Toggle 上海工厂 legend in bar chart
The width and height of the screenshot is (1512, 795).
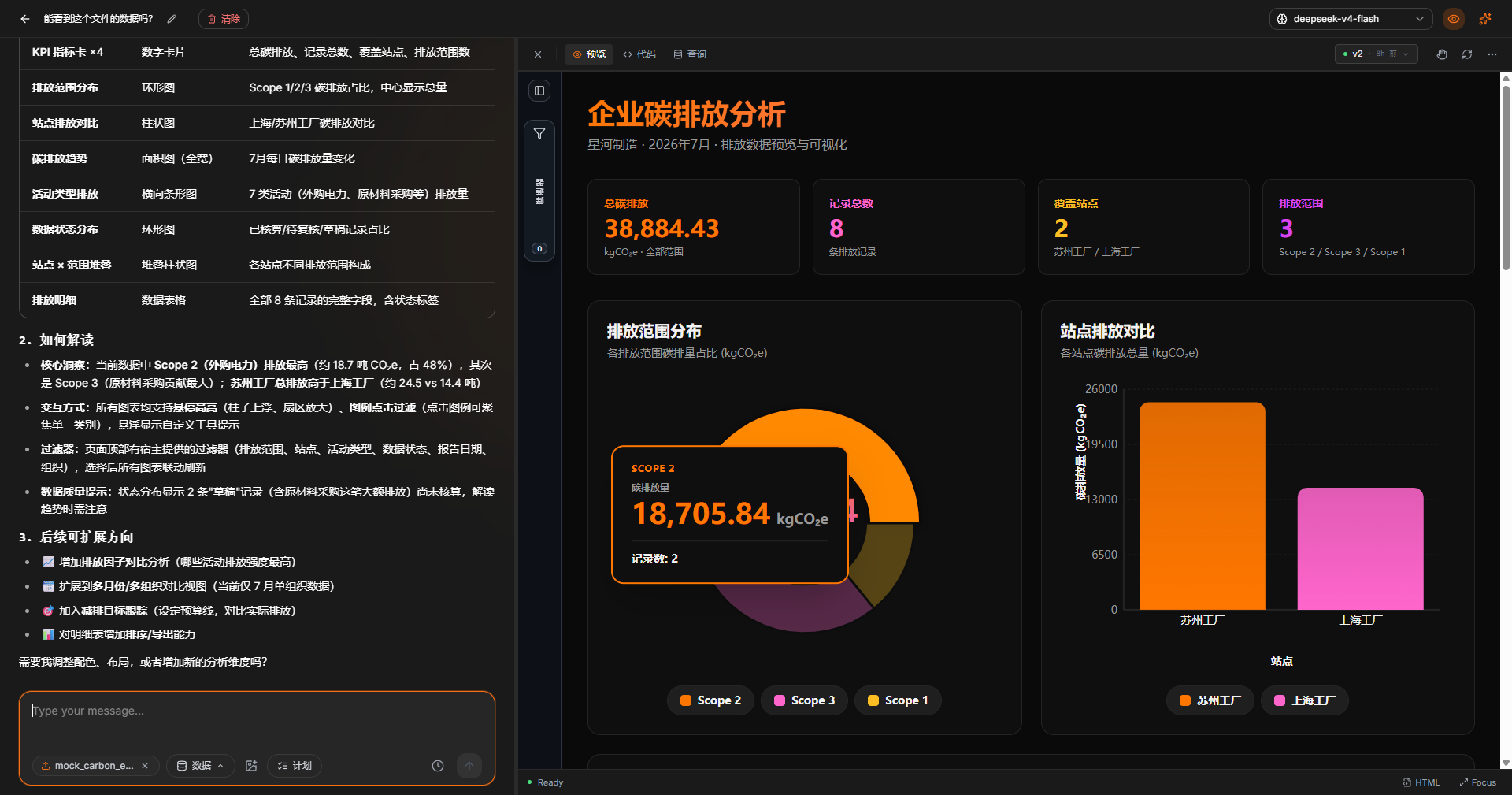tap(1305, 700)
